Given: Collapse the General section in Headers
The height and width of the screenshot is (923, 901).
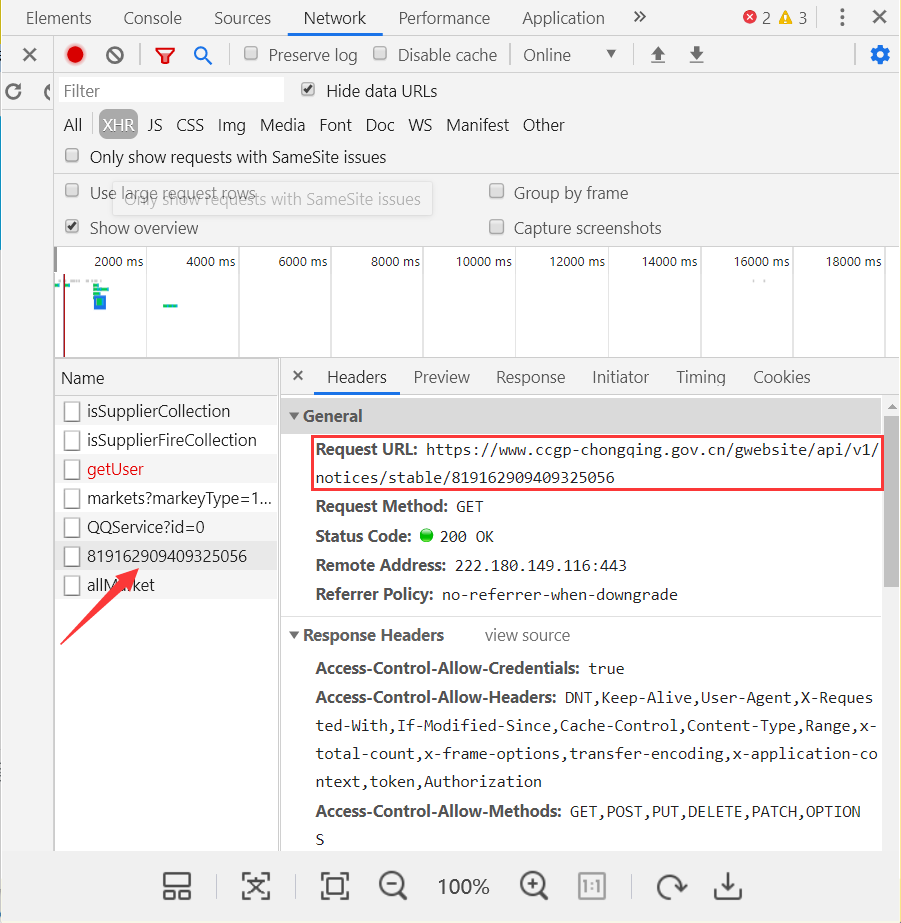Looking at the screenshot, I should point(293,416).
